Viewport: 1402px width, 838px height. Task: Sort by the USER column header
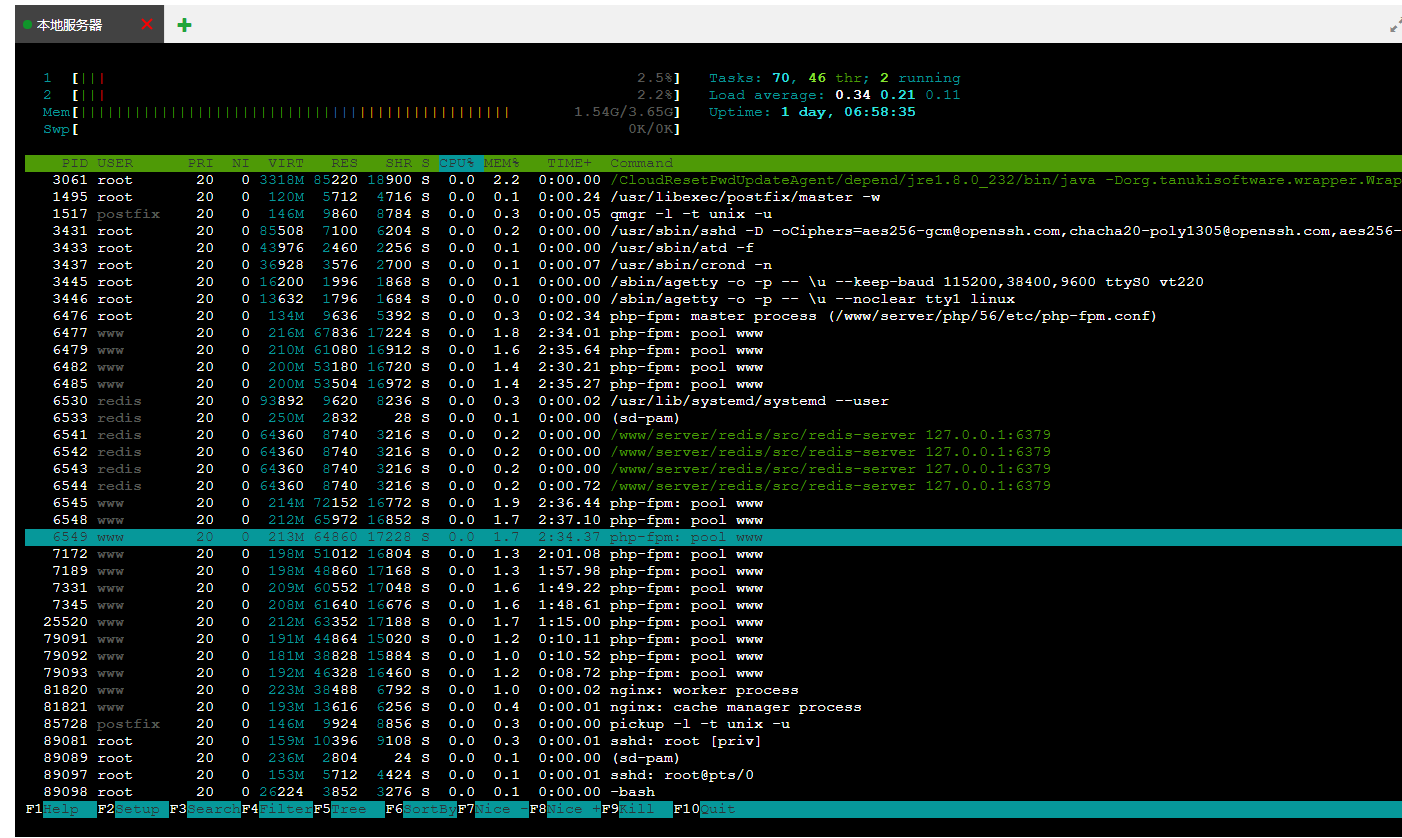115,163
